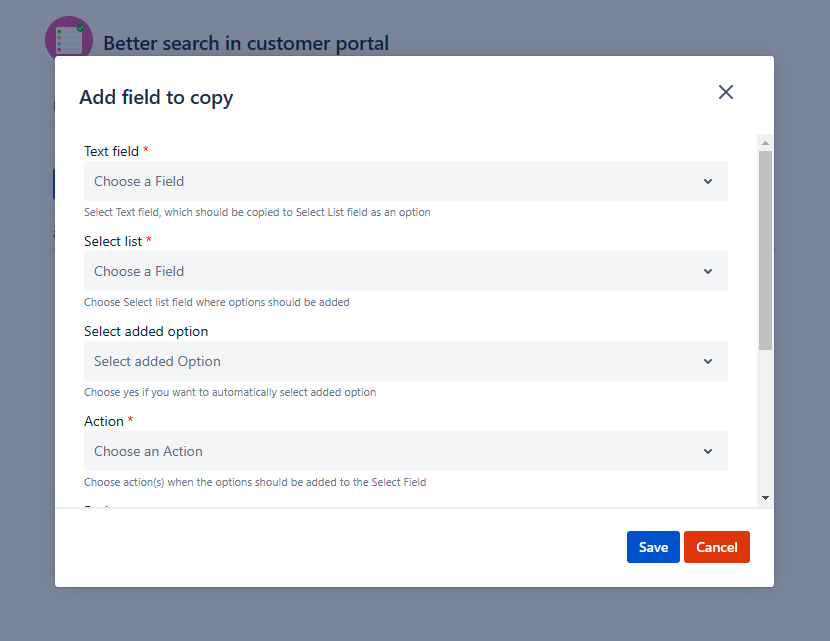
Task: Save the field copy configuration
Action: click(x=653, y=547)
